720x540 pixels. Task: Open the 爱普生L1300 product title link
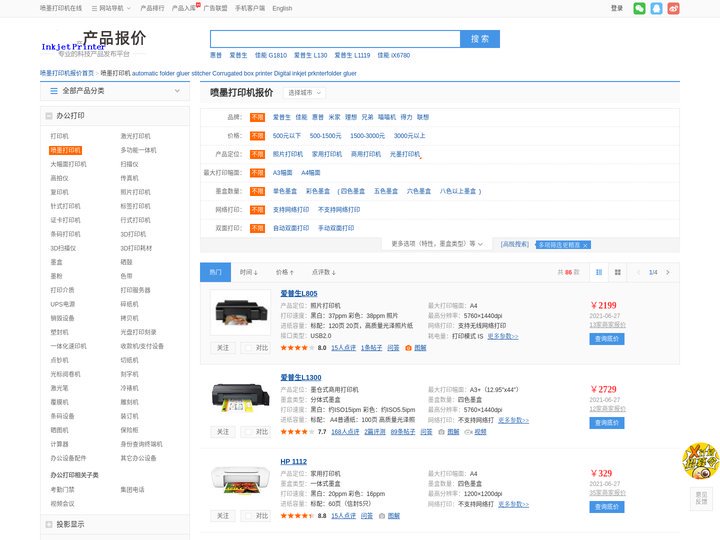click(x=301, y=377)
